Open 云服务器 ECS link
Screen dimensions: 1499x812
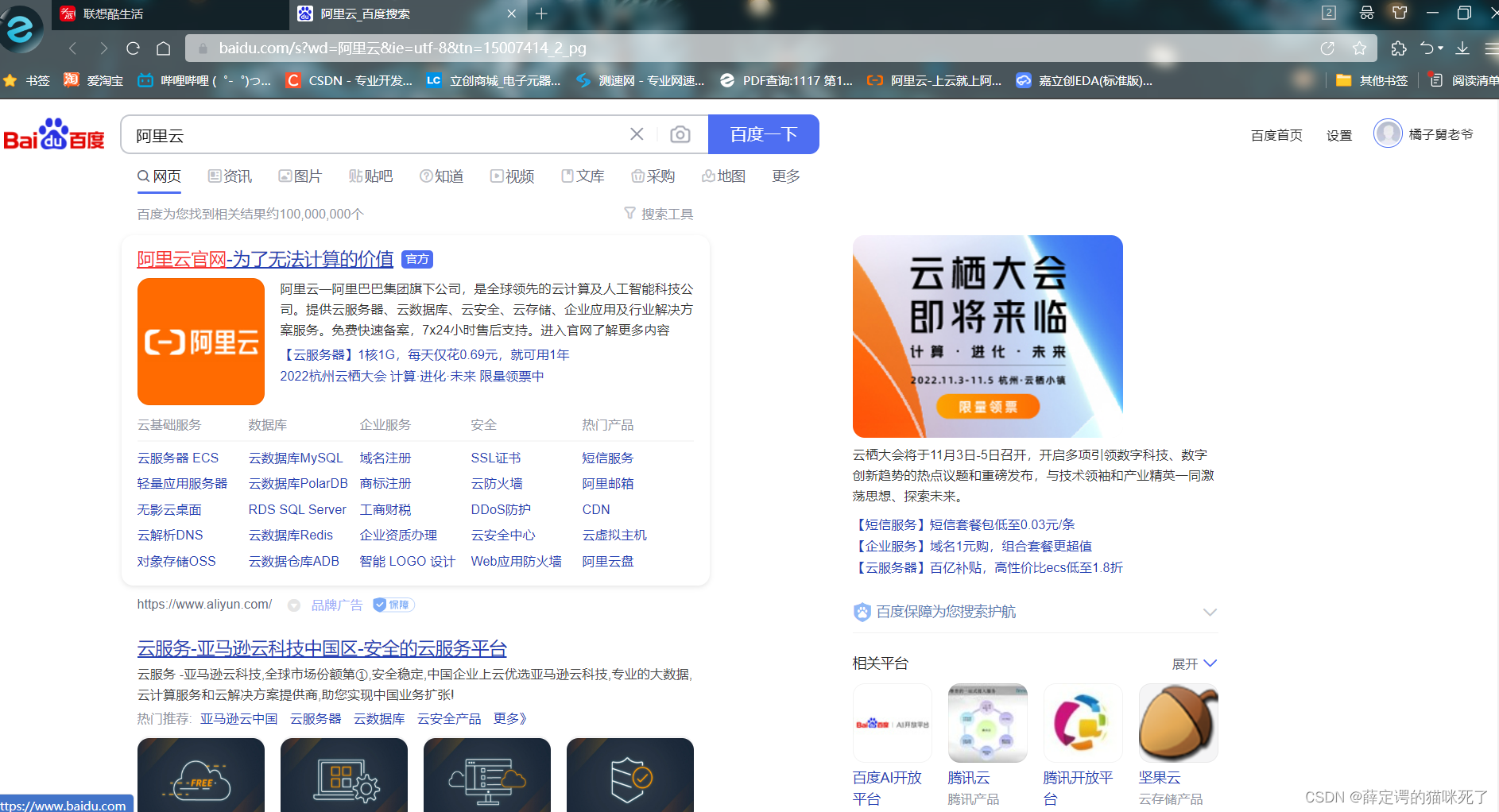178,458
